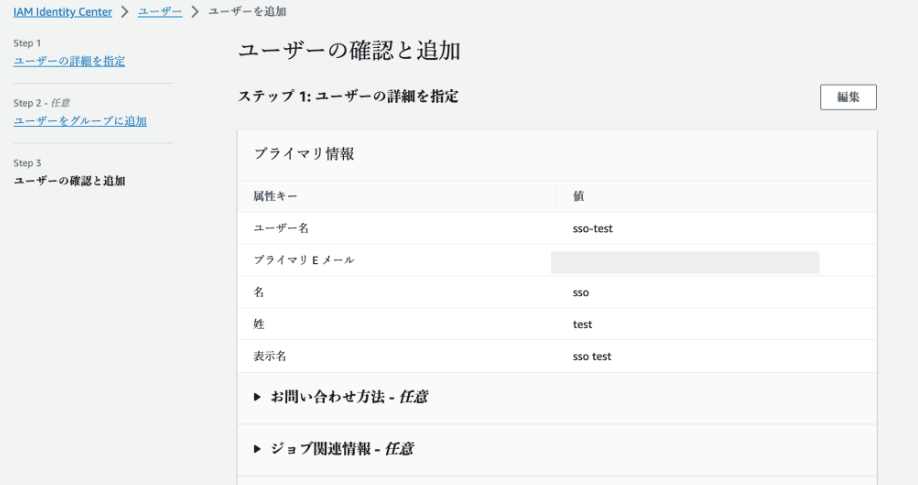
Task: Click the 属性キー column header
Action: click(x=275, y=196)
